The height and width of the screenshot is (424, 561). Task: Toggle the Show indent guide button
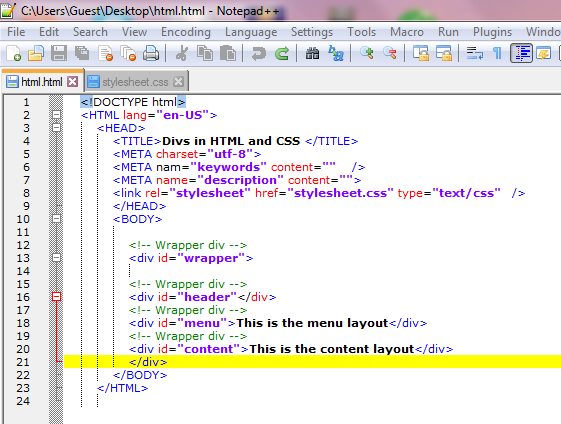pyautogui.click(x=522, y=54)
